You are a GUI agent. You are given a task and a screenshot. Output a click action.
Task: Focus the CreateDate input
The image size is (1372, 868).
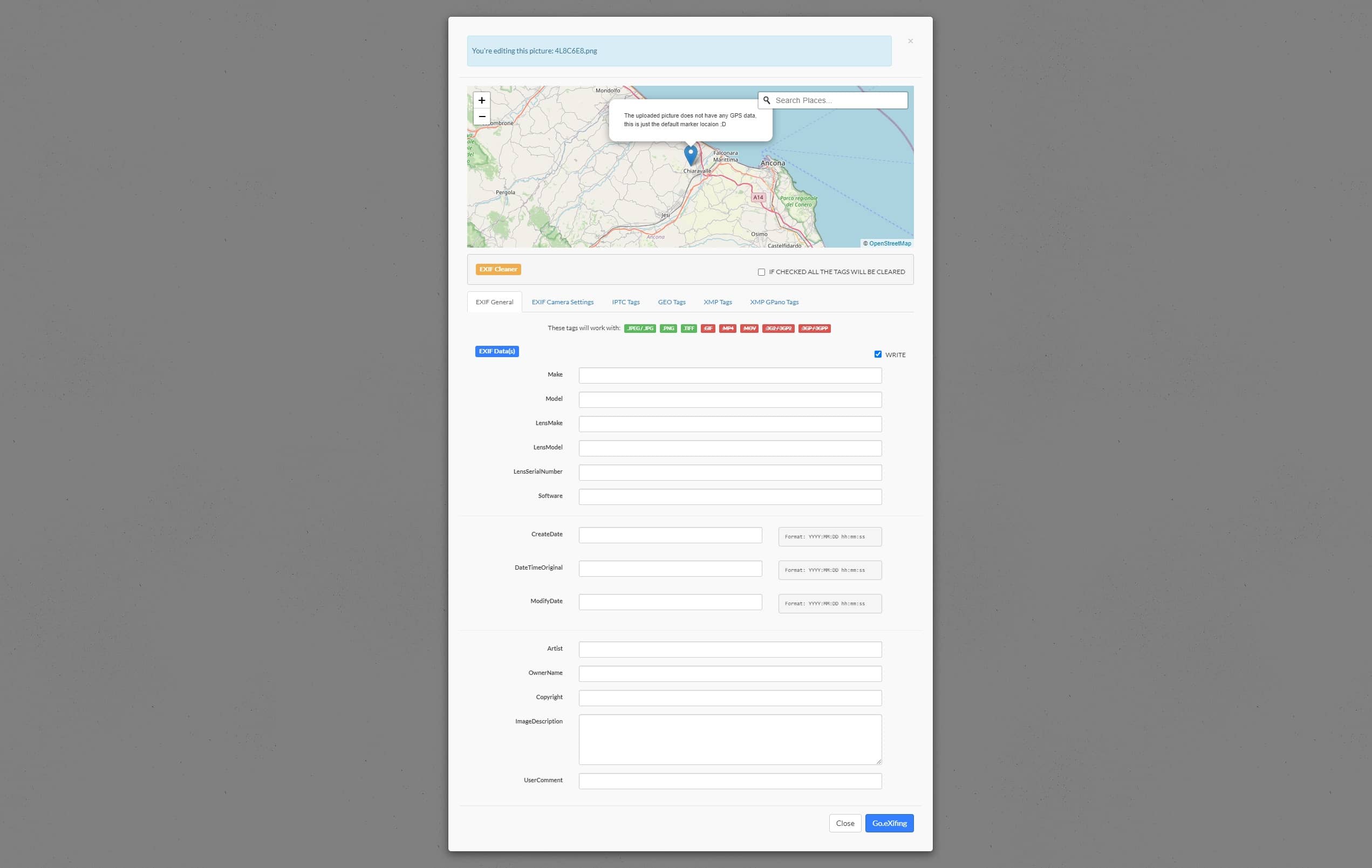click(x=670, y=535)
